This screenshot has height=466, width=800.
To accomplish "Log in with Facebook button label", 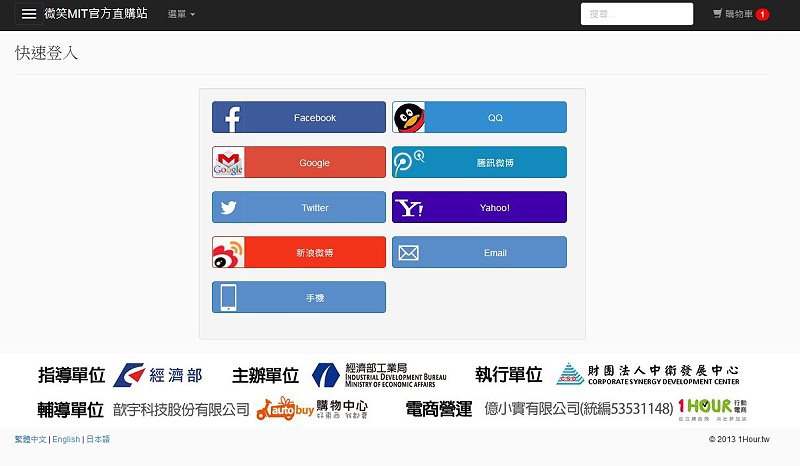I will [315, 117].
